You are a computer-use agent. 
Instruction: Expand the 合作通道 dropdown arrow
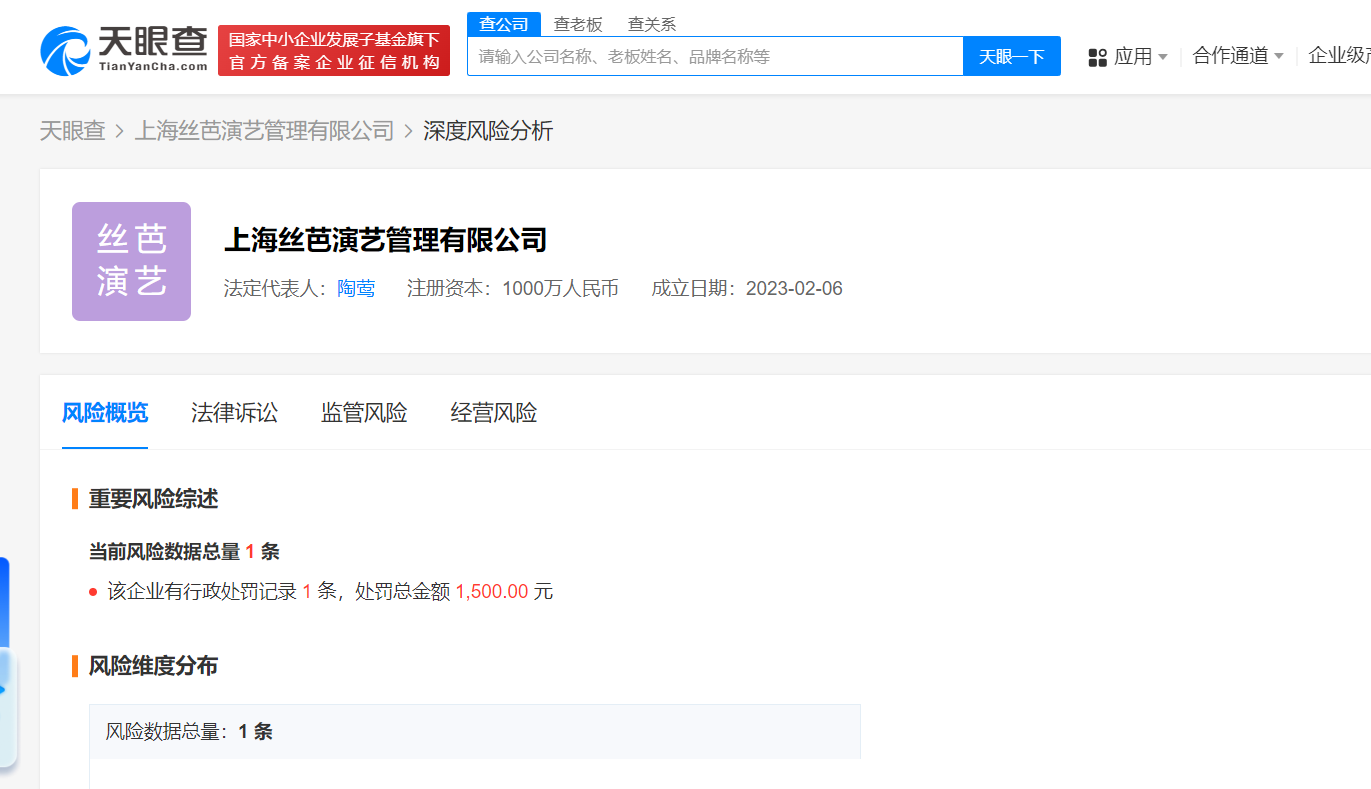[x=1279, y=56]
